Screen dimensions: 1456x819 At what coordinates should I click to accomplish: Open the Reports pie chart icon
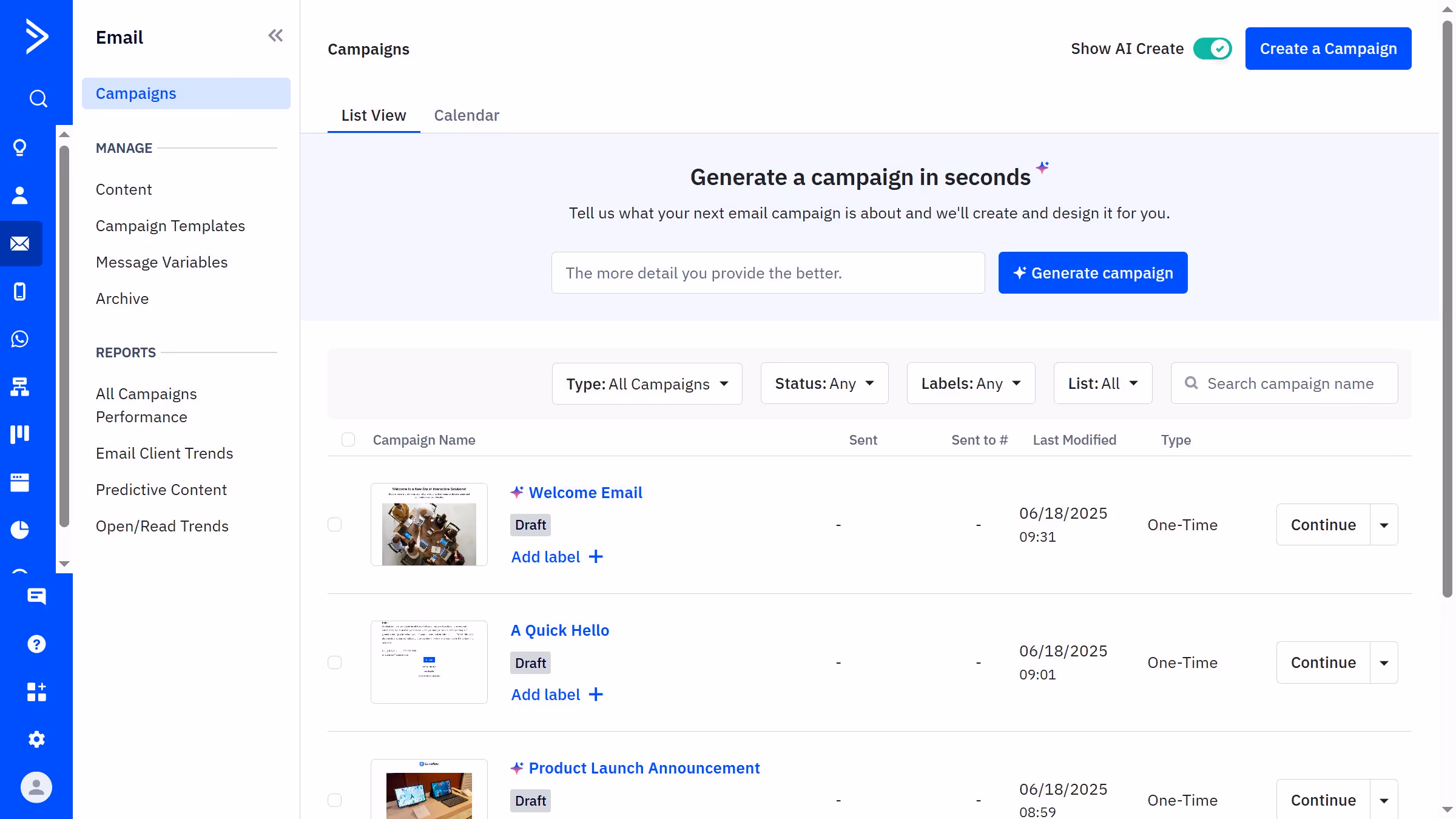[20, 530]
